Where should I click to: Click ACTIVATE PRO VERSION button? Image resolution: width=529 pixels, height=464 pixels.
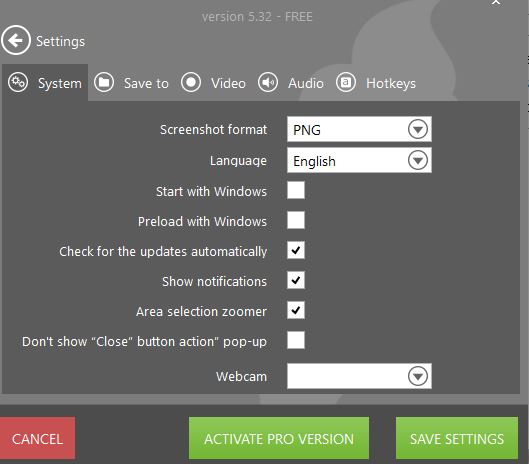[x=279, y=438]
